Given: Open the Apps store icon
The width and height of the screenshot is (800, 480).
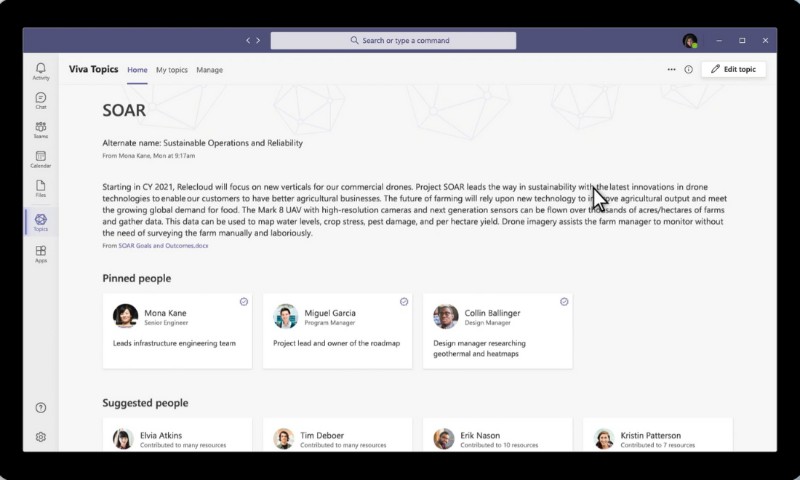Looking at the screenshot, I should [41, 254].
